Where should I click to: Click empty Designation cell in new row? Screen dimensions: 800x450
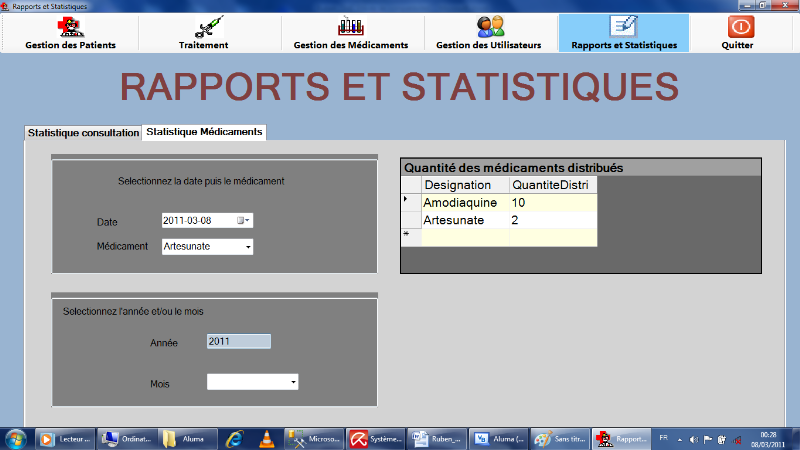point(465,237)
